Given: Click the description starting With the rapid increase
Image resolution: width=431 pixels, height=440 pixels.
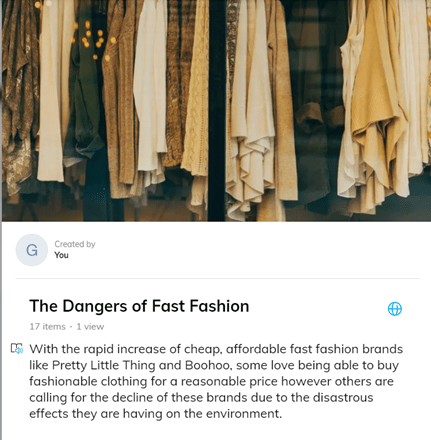Looking at the screenshot, I should [216, 381].
